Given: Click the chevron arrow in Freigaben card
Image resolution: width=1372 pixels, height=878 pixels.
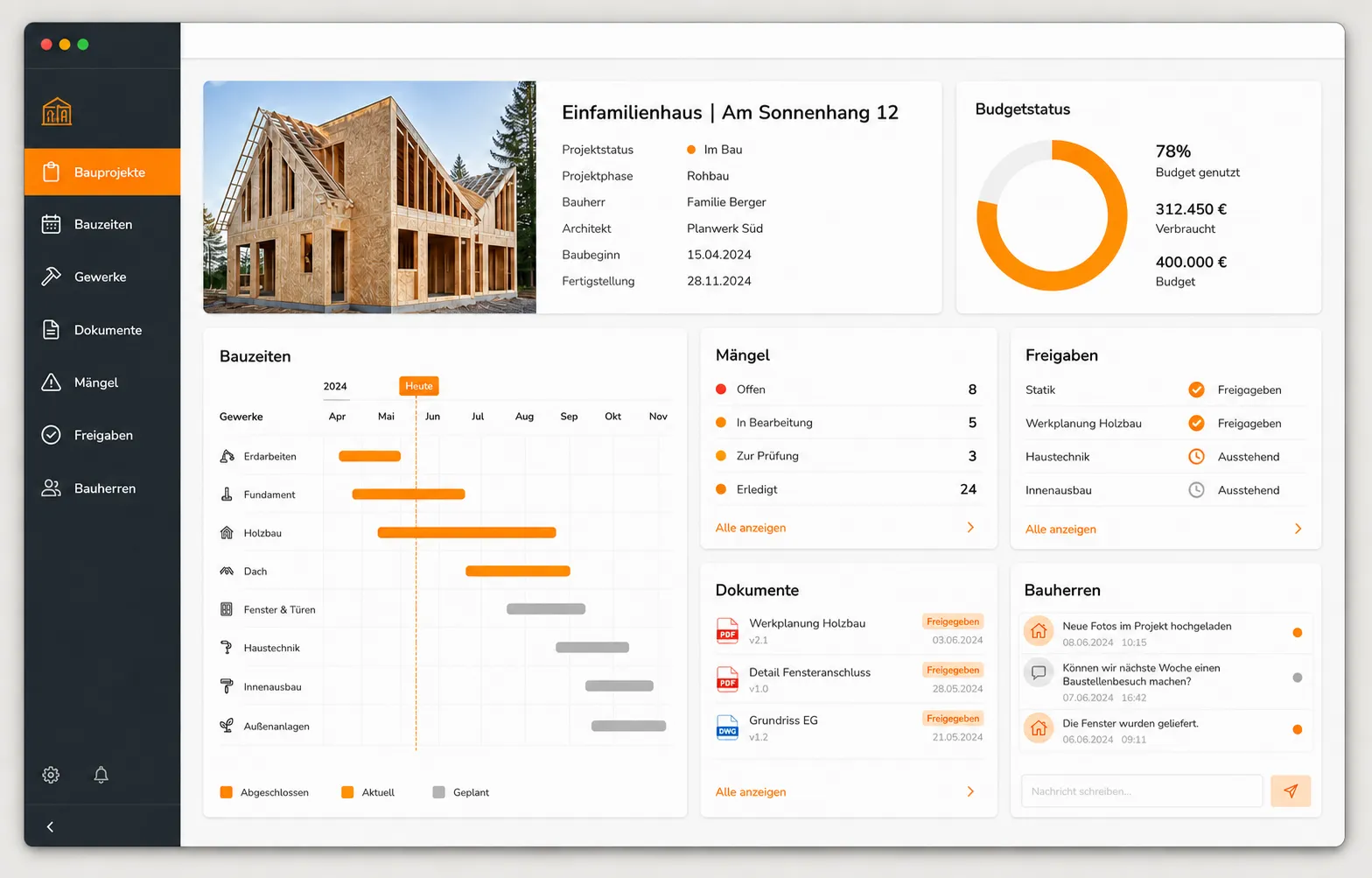Looking at the screenshot, I should tap(1298, 529).
